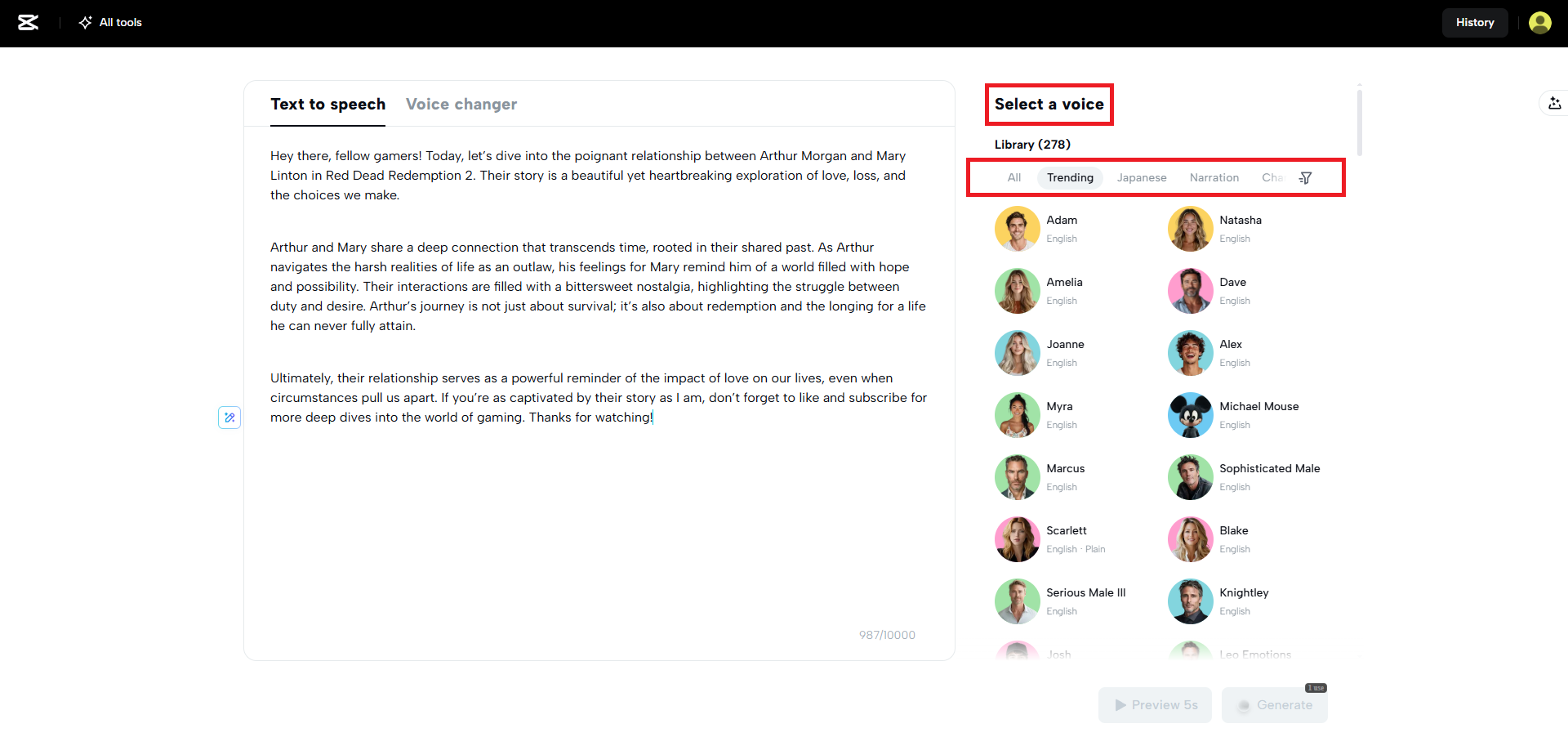Click the History button
Screen dimensions: 1568x746
[1474, 23]
